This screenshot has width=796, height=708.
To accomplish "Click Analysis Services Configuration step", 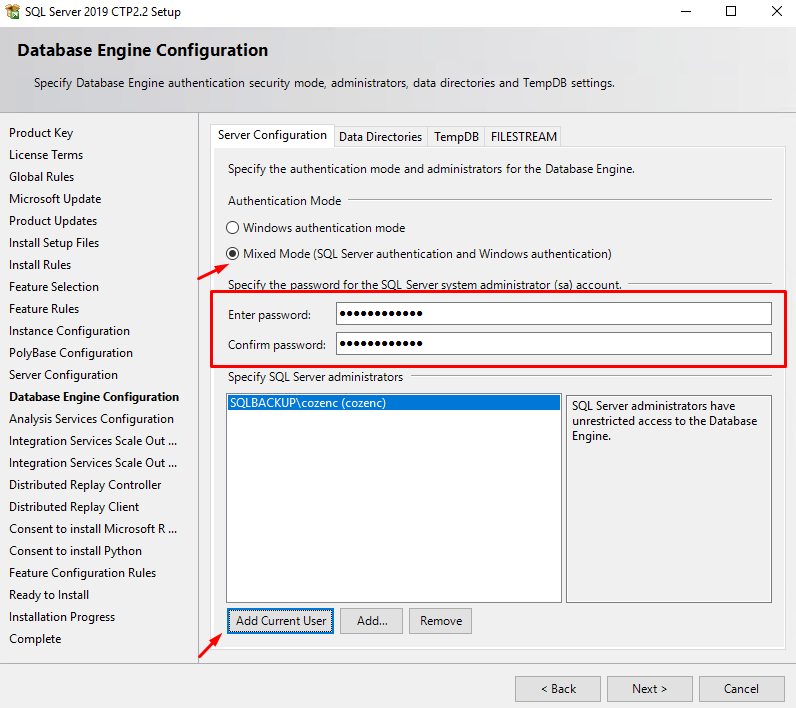I will pyautogui.click(x=91, y=419).
